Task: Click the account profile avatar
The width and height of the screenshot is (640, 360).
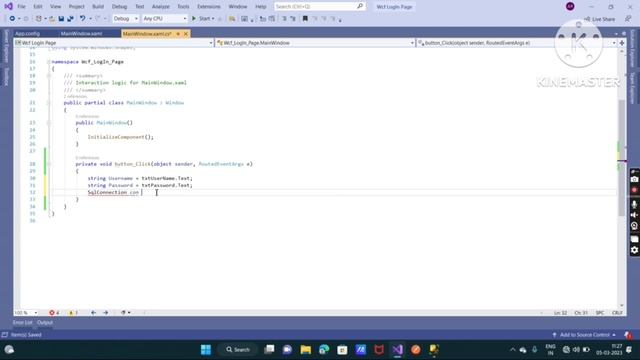Action: pos(570,7)
